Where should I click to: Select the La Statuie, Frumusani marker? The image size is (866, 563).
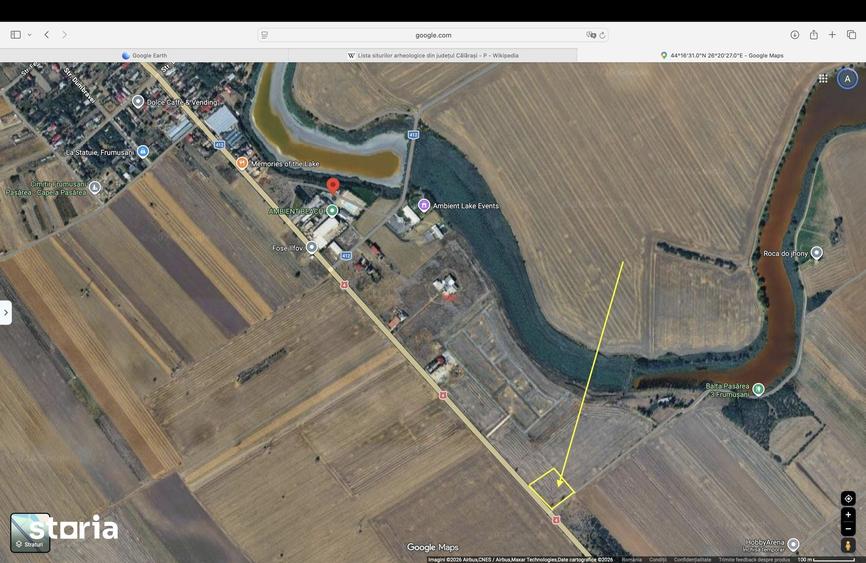(x=142, y=151)
